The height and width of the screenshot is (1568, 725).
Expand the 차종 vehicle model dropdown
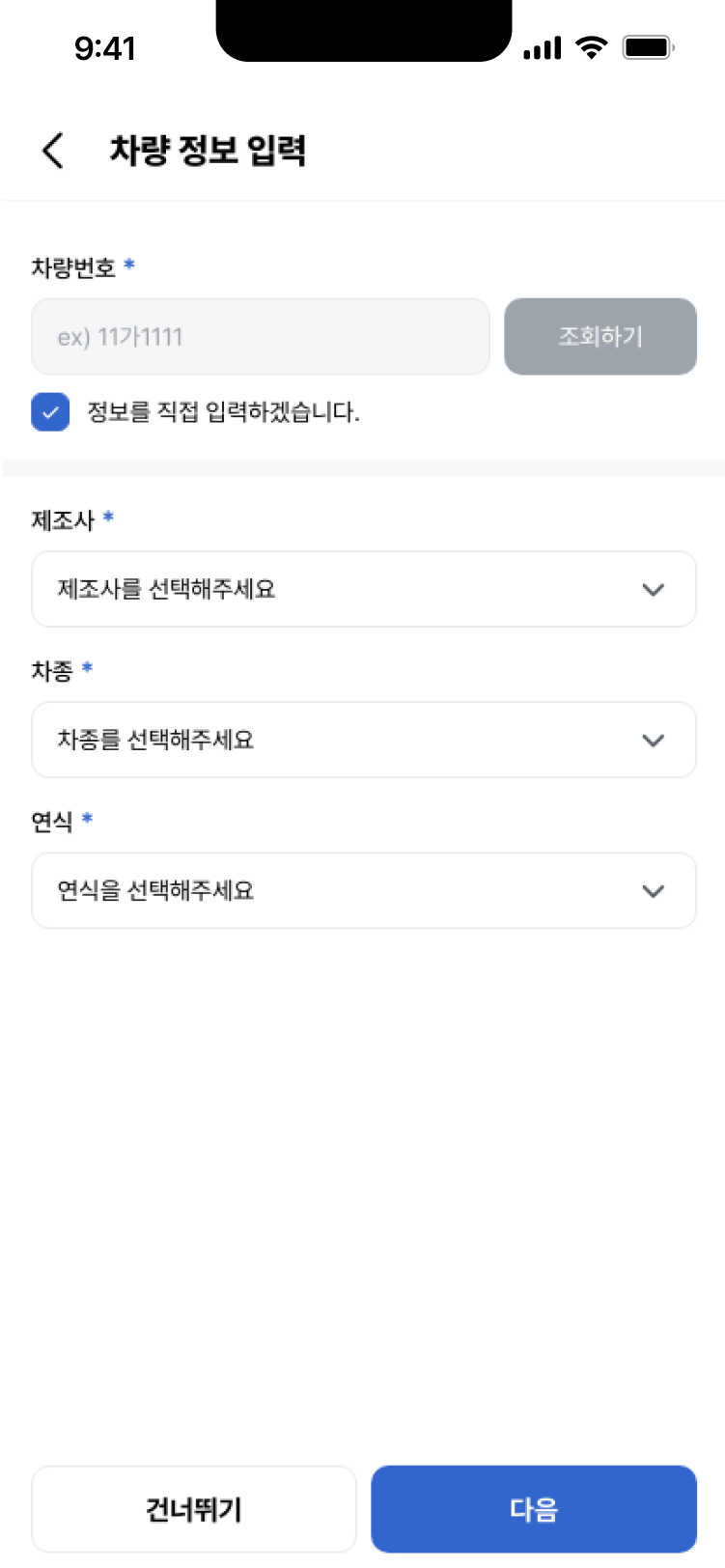(x=363, y=740)
